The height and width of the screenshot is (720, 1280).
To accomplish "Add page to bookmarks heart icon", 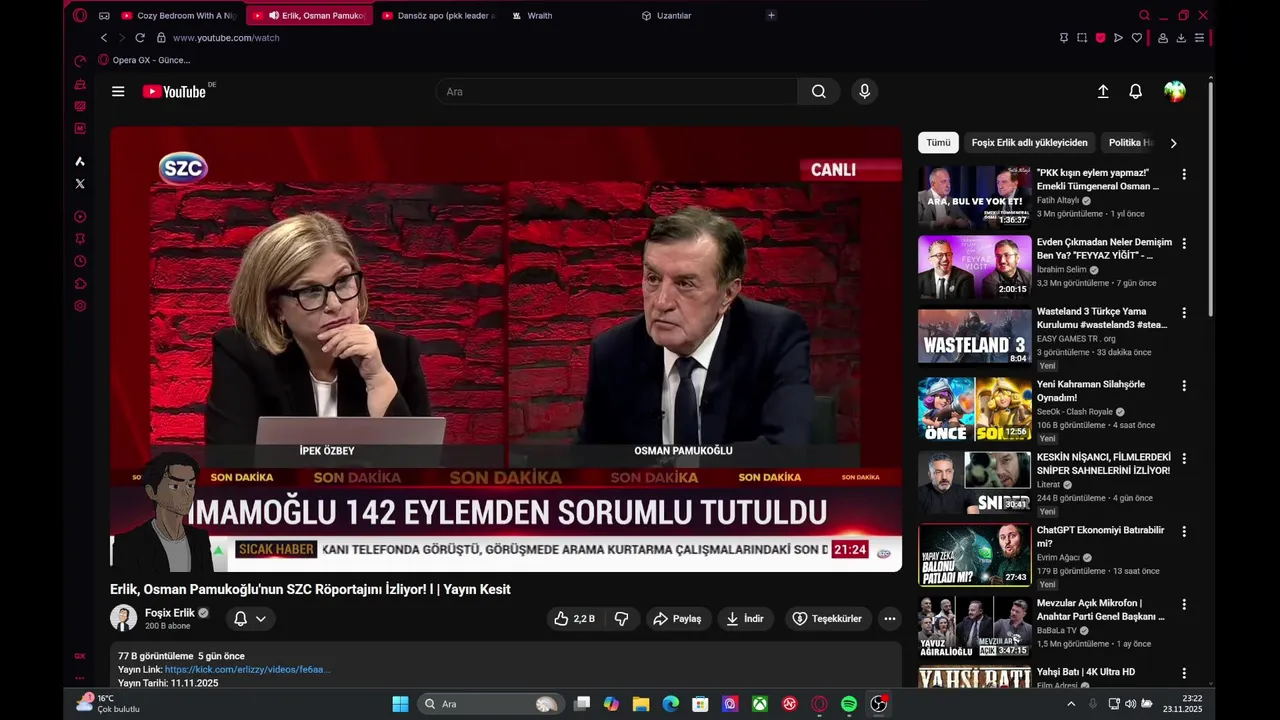I will [1136, 38].
